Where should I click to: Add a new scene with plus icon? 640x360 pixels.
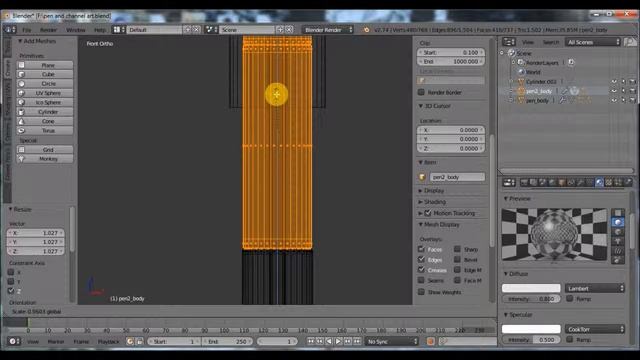(x=280, y=30)
